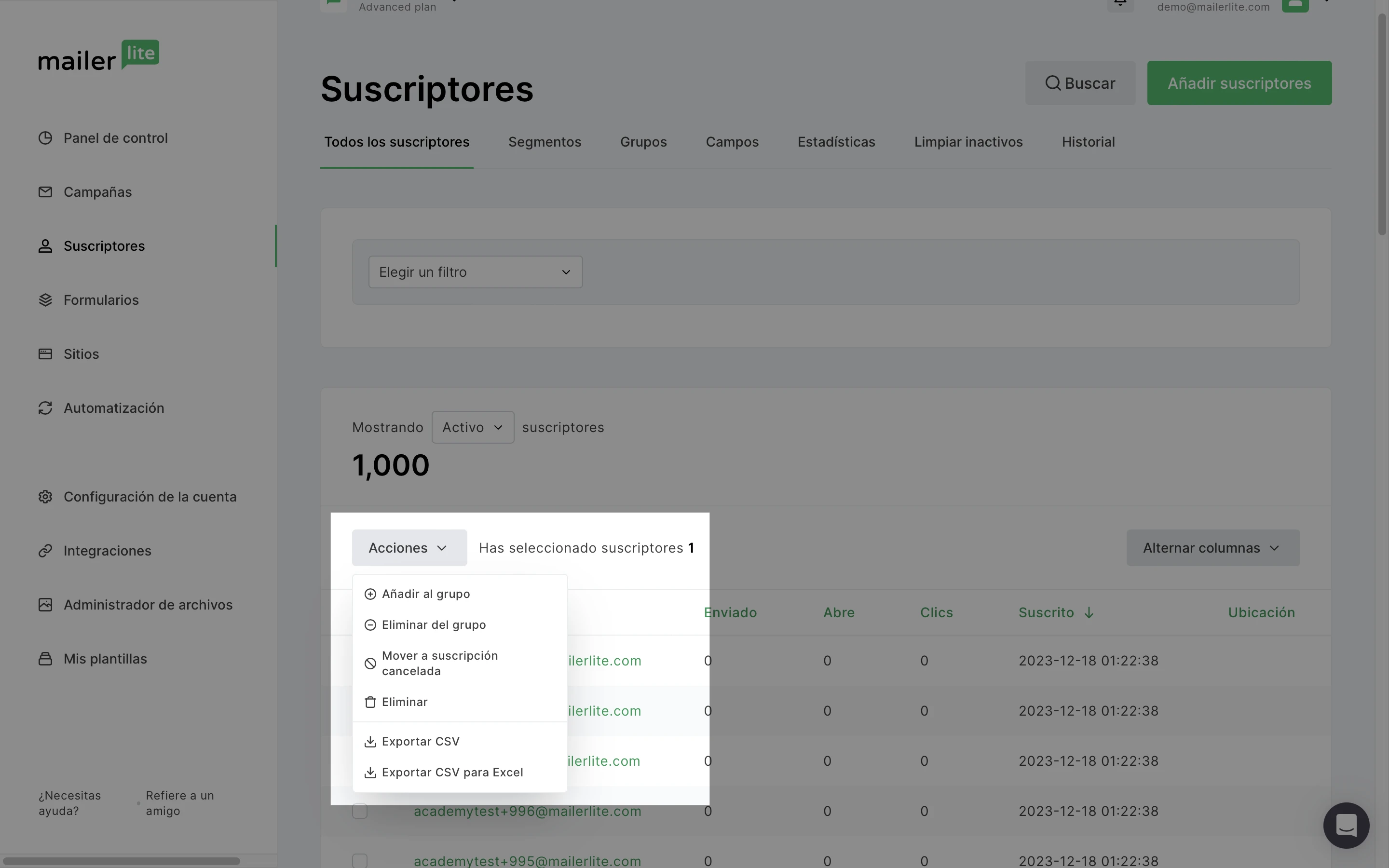Click the 1,000 subscriber count
Screen dimensions: 1389x868
point(390,465)
